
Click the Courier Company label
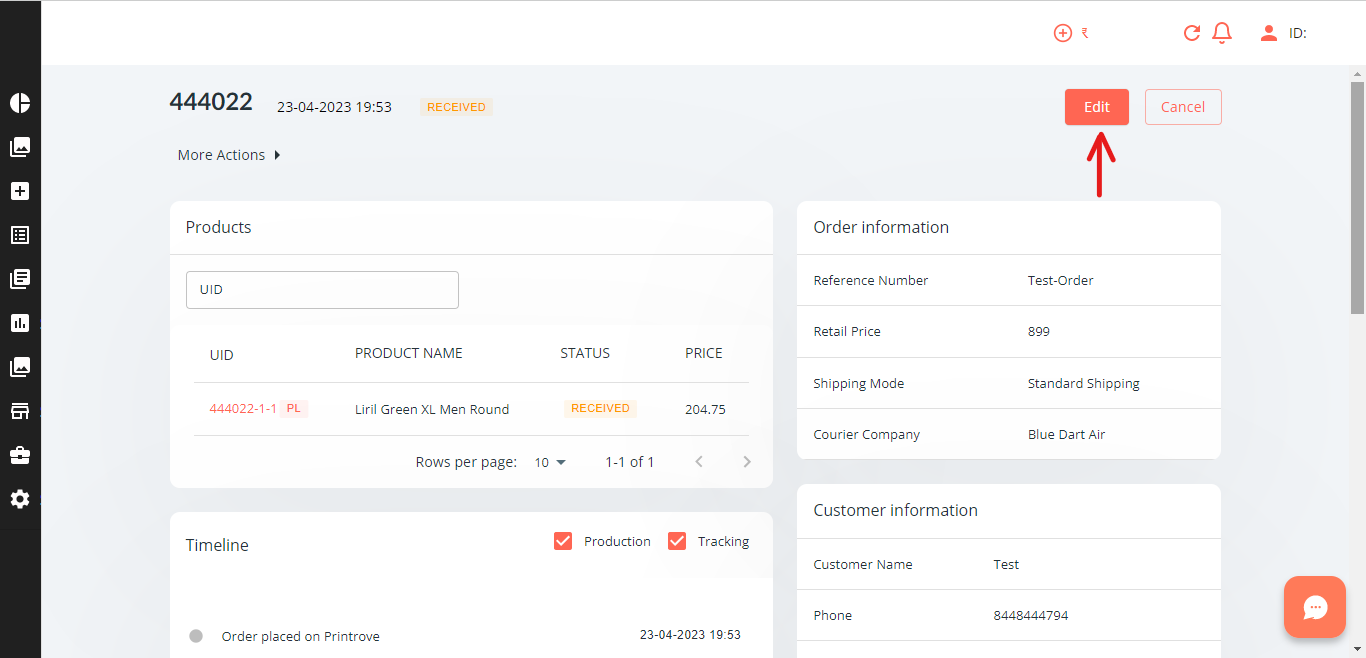tap(866, 434)
